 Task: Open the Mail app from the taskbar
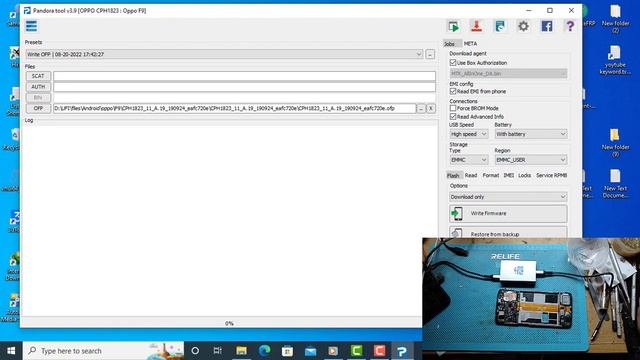(310, 351)
